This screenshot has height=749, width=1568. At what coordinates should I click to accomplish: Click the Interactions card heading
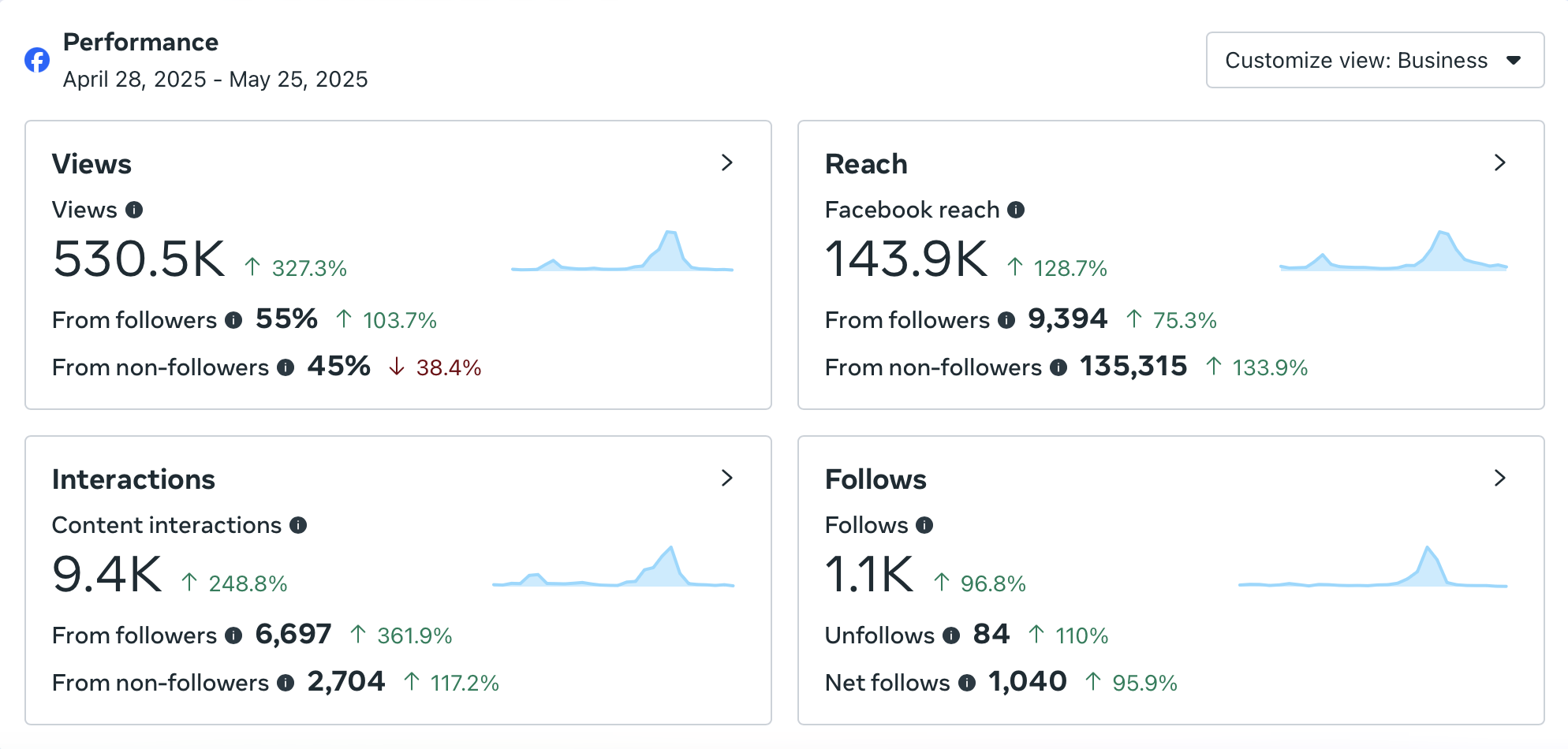(133, 479)
